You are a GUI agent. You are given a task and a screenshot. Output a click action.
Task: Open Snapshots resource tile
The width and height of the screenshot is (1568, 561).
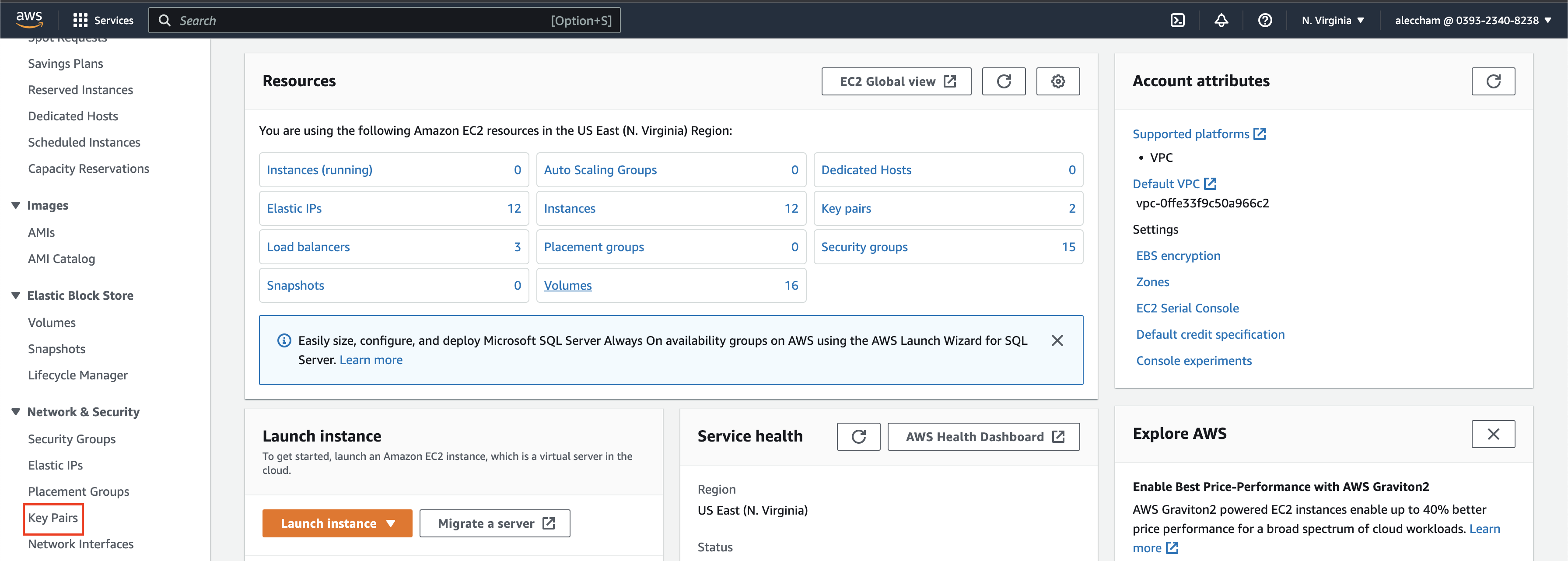(394, 285)
